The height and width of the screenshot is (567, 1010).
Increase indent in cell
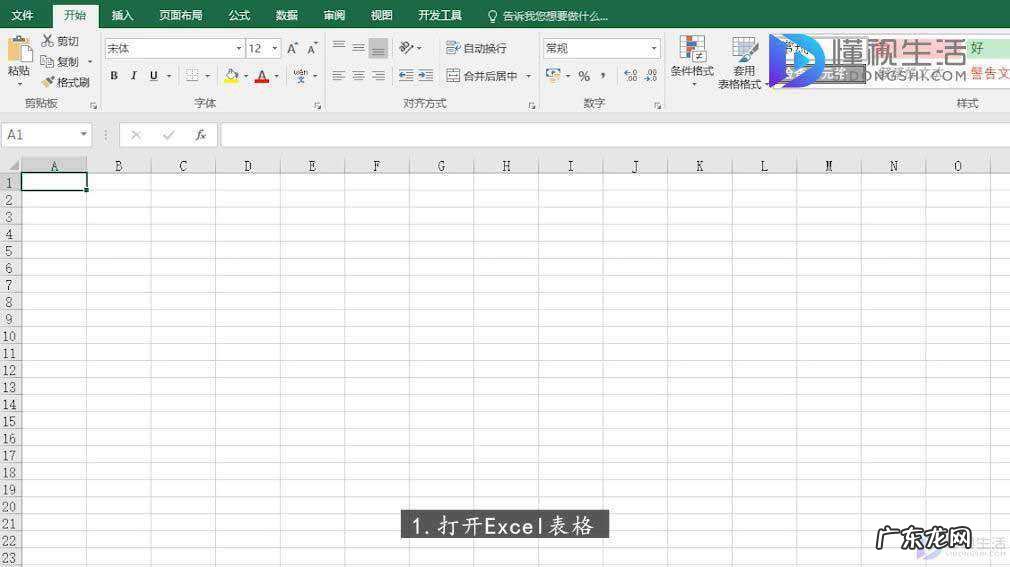[425, 76]
